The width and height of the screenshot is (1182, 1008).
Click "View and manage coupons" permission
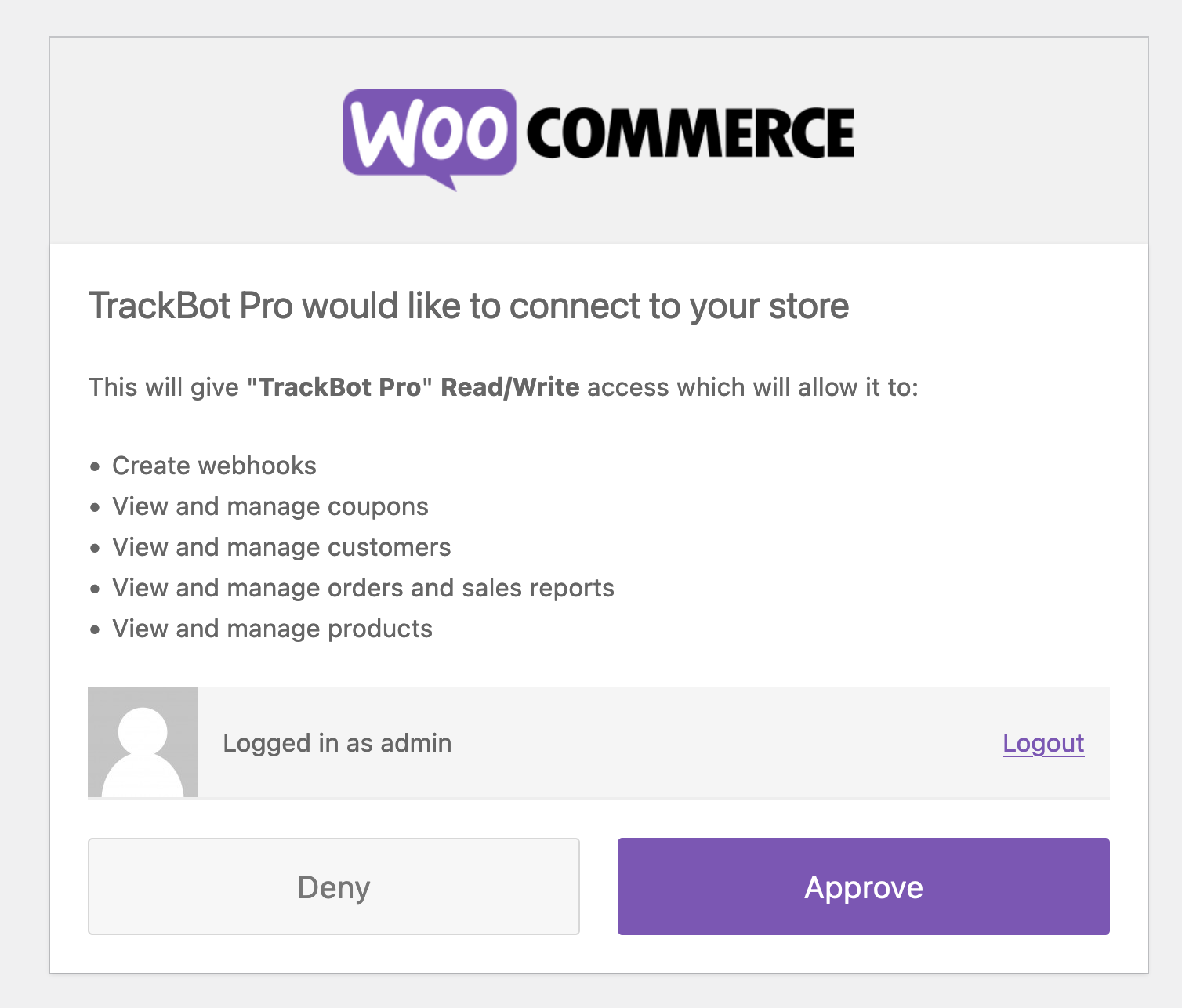click(270, 506)
